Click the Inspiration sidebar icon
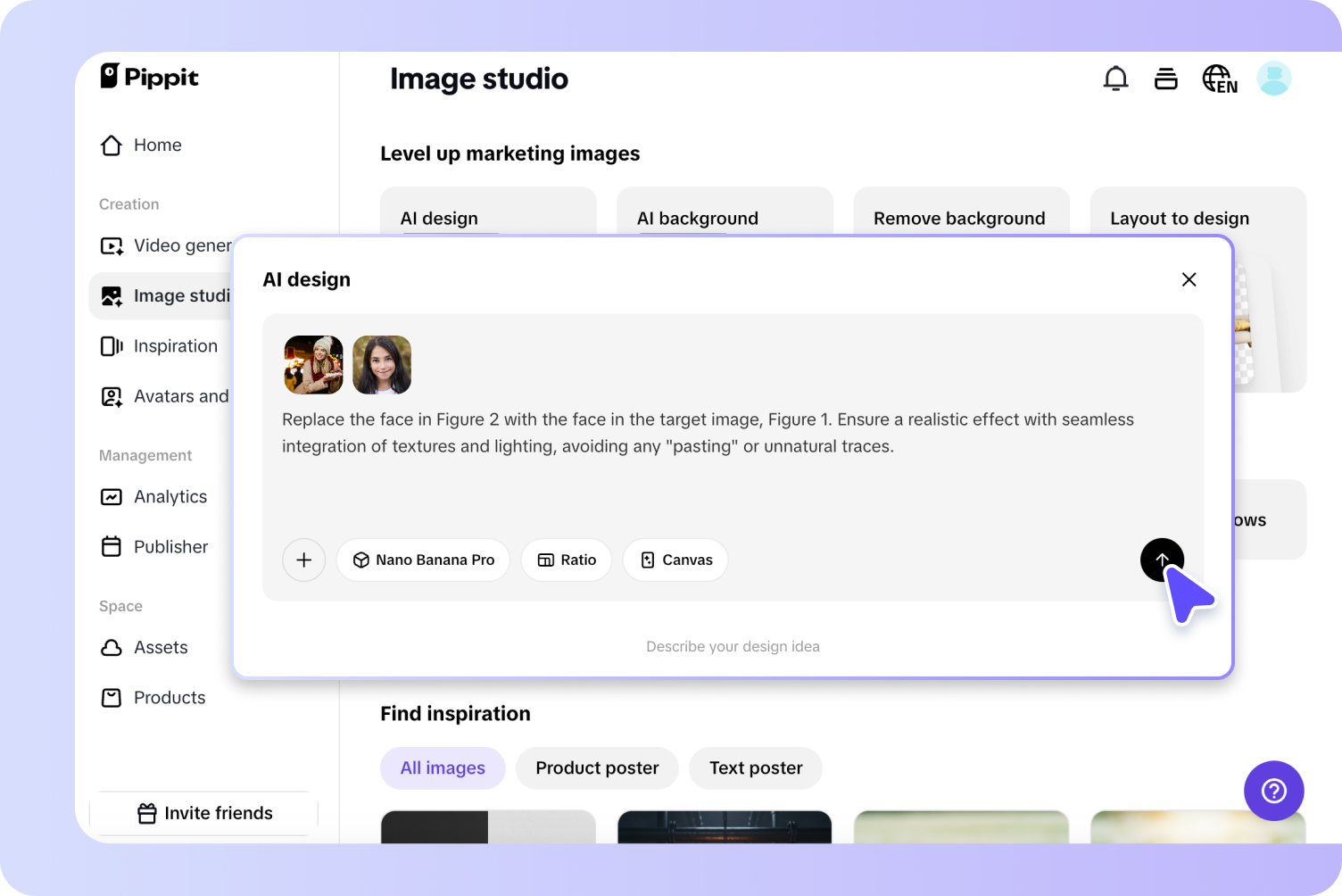1342x896 pixels. [x=111, y=345]
